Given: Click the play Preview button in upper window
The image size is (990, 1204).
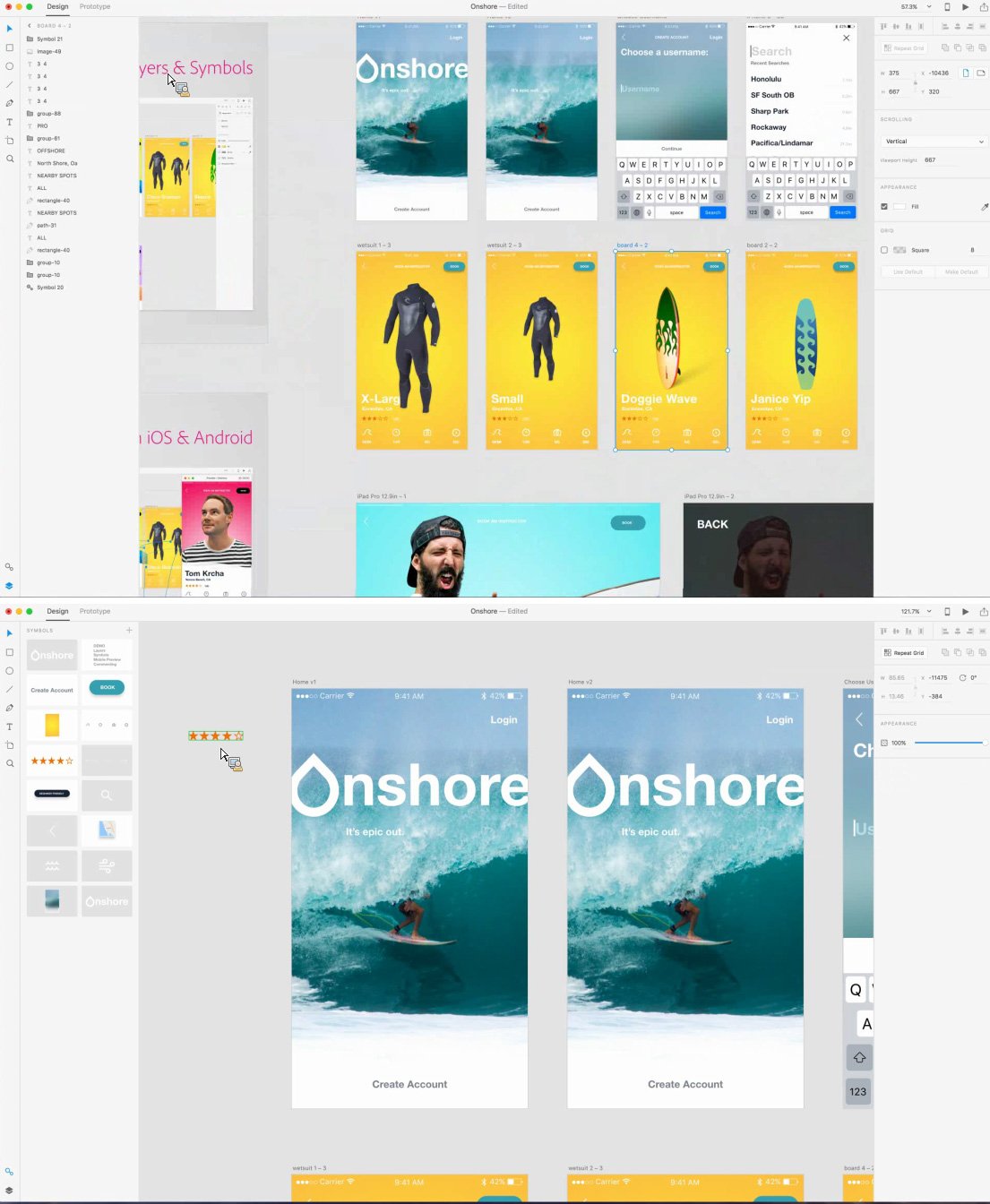Looking at the screenshot, I should click(x=965, y=6).
